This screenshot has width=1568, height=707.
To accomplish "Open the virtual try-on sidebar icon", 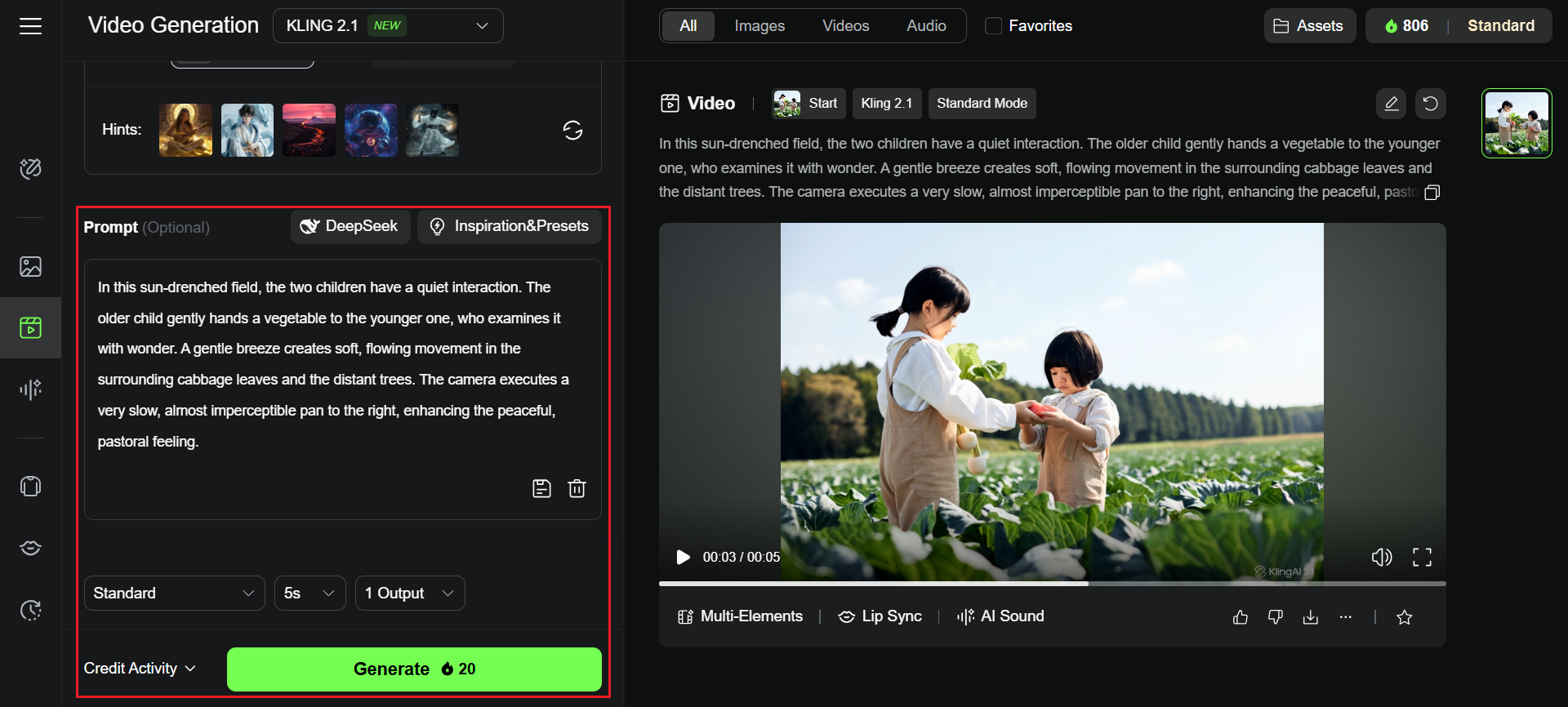I will coord(30,487).
